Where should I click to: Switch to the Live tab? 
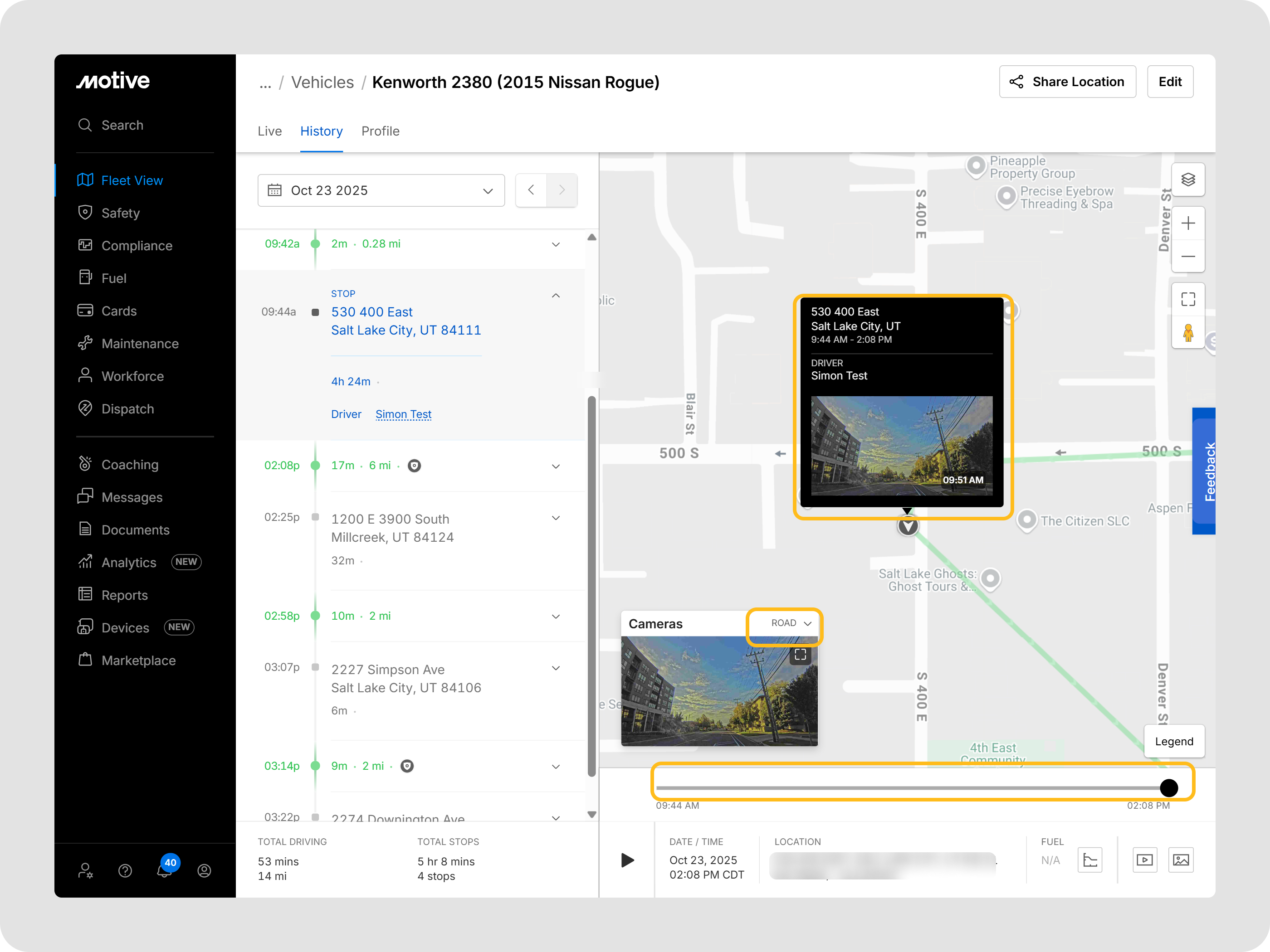(269, 131)
